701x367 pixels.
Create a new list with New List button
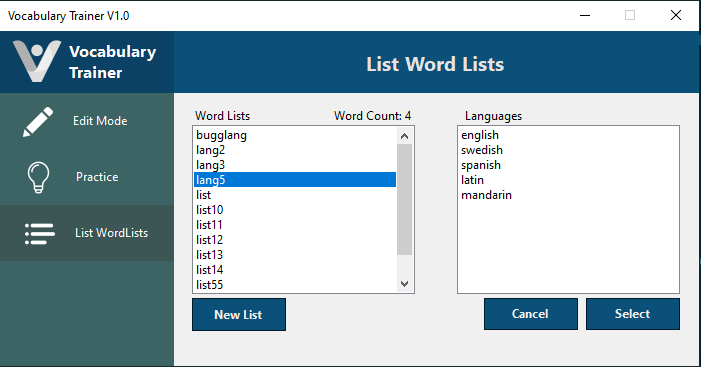239,315
